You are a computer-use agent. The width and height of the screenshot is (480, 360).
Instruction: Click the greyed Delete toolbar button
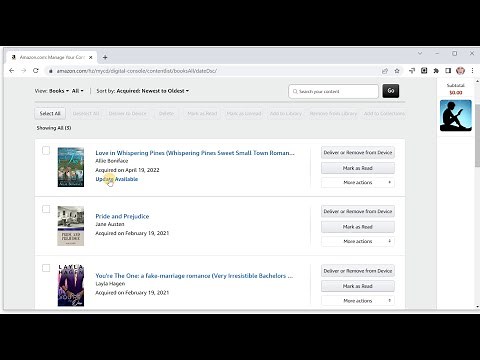(166, 113)
